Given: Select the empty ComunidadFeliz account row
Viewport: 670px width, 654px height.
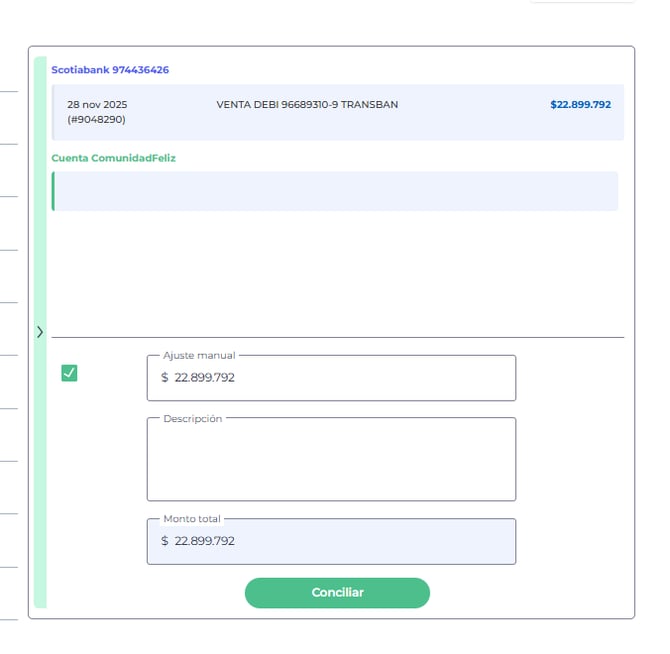Looking at the screenshot, I should [335, 191].
